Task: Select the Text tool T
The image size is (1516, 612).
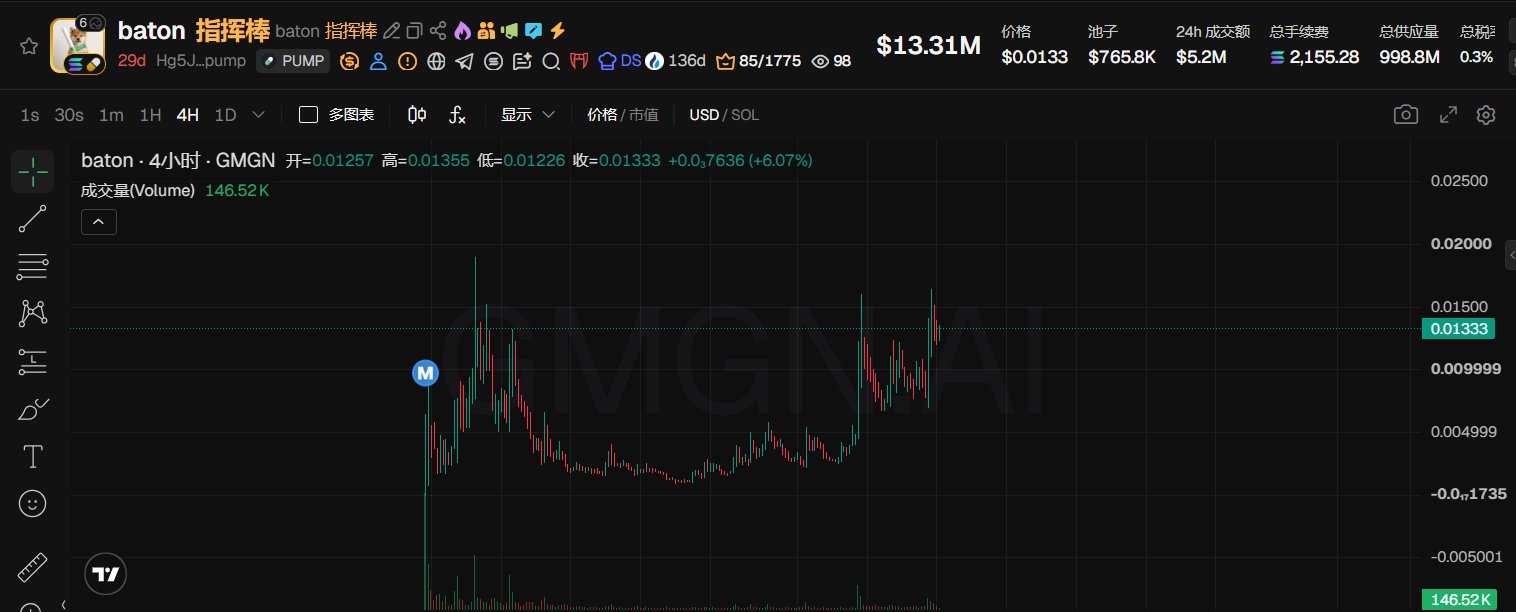Action: pos(33,457)
